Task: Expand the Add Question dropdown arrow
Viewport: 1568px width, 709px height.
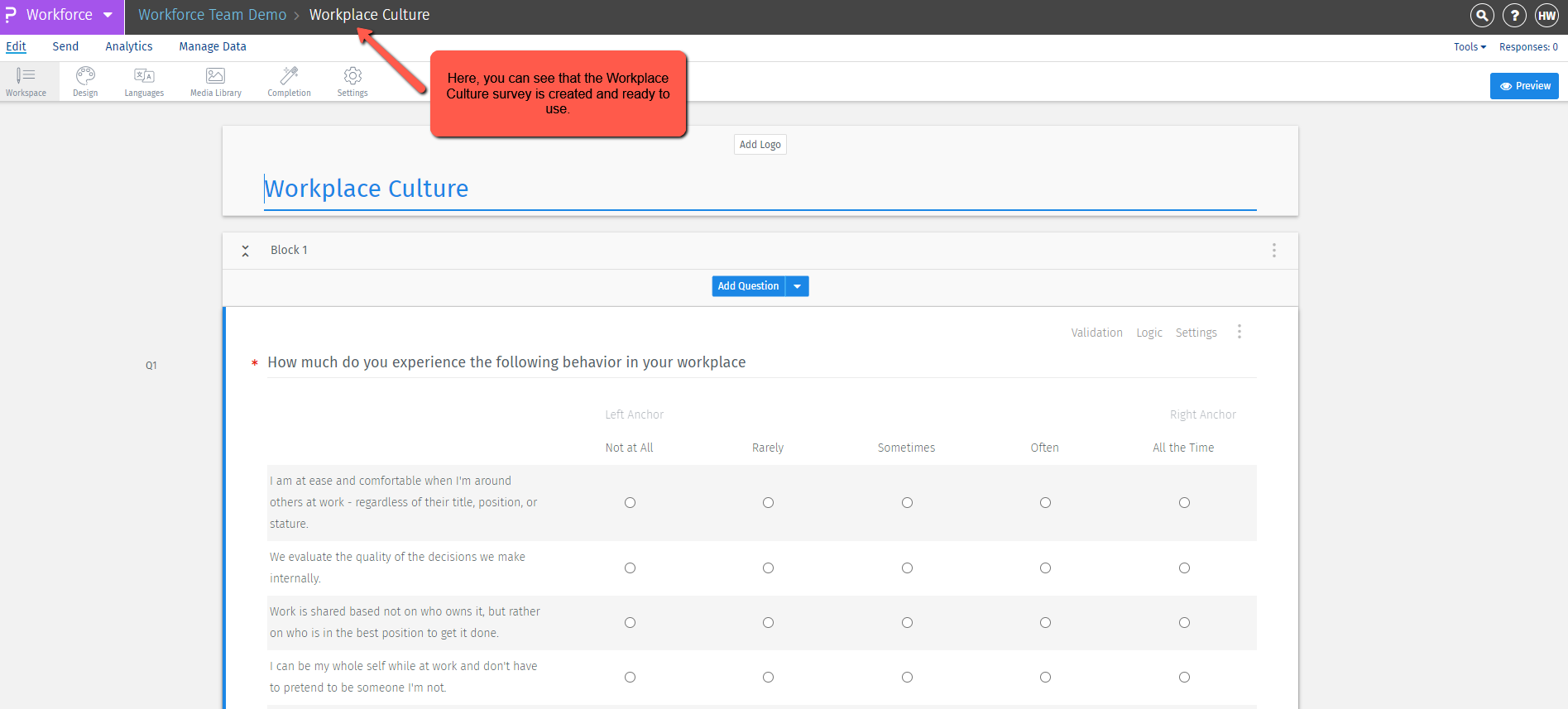Action: [797, 286]
